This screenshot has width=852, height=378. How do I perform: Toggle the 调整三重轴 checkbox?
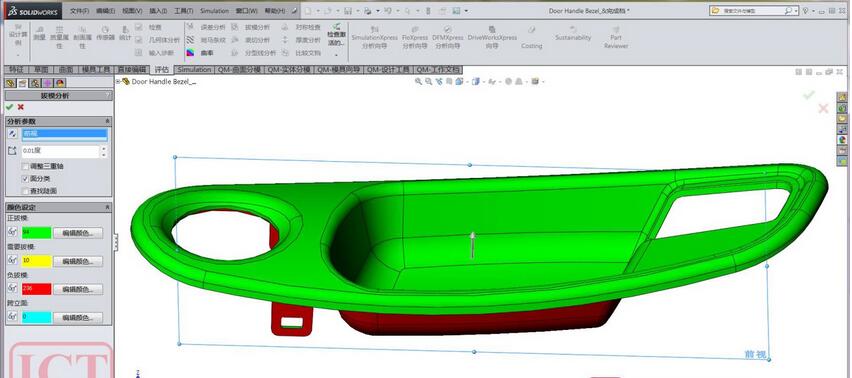[x=26, y=166]
